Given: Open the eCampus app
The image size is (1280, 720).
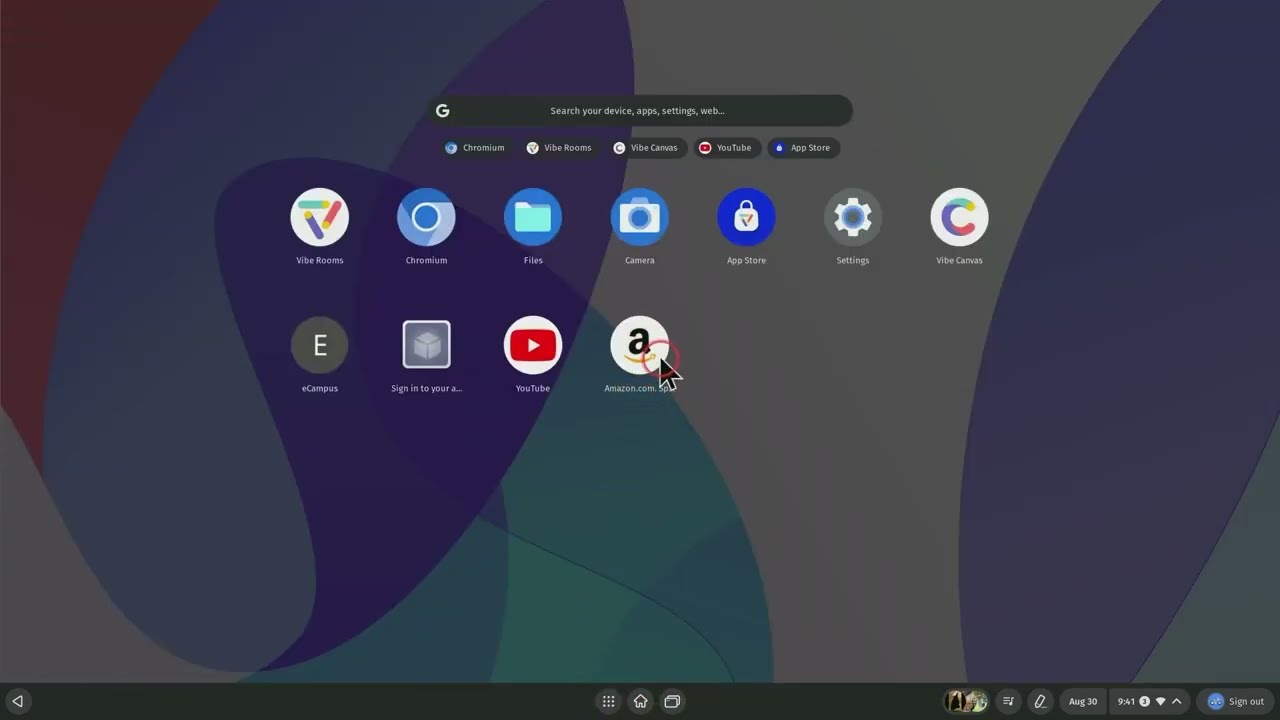Looking at the screenshot, I should pyautogui.click(x=319, y=346).
